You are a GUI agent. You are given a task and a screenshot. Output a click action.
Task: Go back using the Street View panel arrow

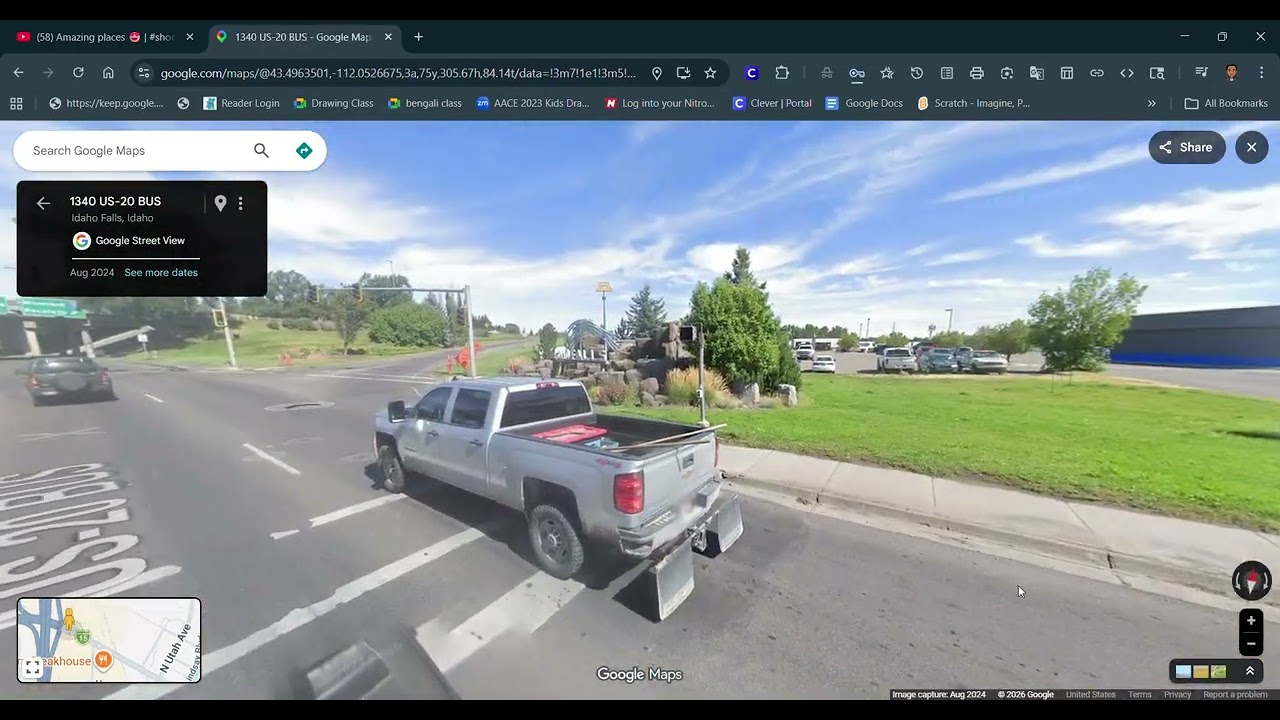pyautogui.click(x=43, y=203)
